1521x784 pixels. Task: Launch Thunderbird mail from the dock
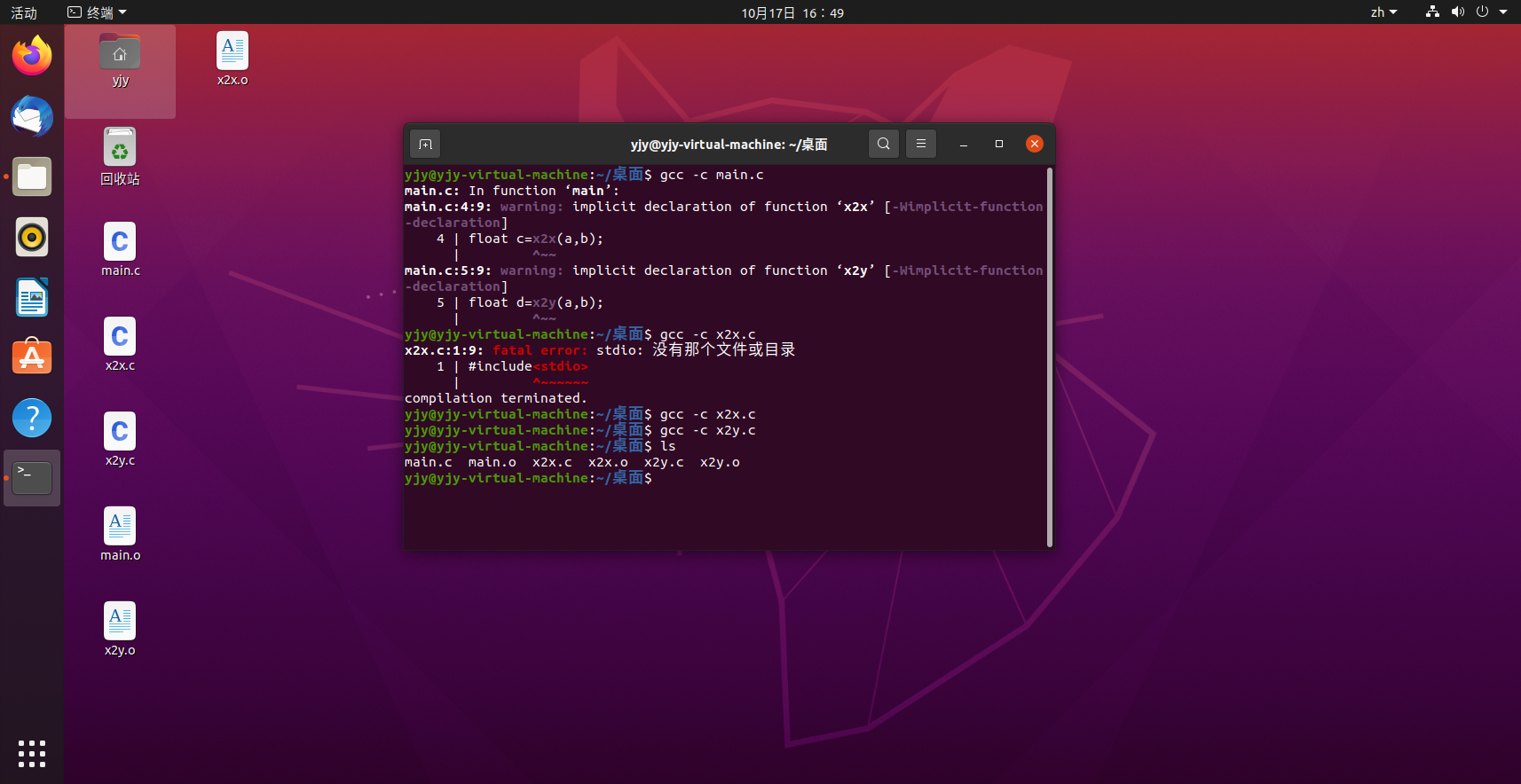(32, 116)
